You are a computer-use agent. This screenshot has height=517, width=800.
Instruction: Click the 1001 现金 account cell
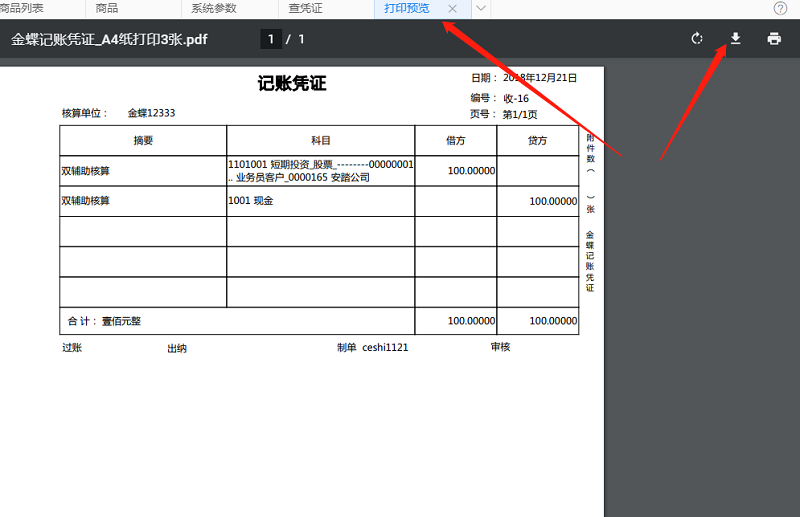251,201
